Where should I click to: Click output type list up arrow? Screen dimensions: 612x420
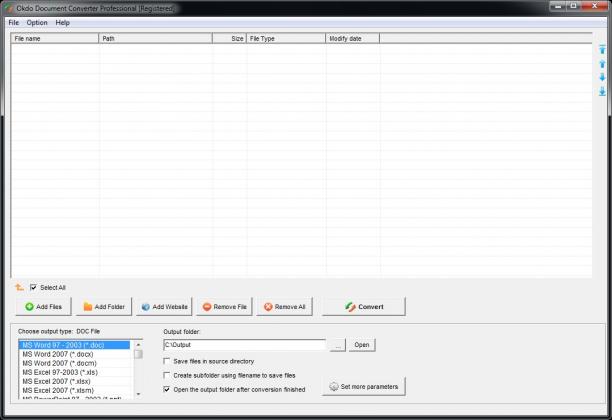[138, 345]
